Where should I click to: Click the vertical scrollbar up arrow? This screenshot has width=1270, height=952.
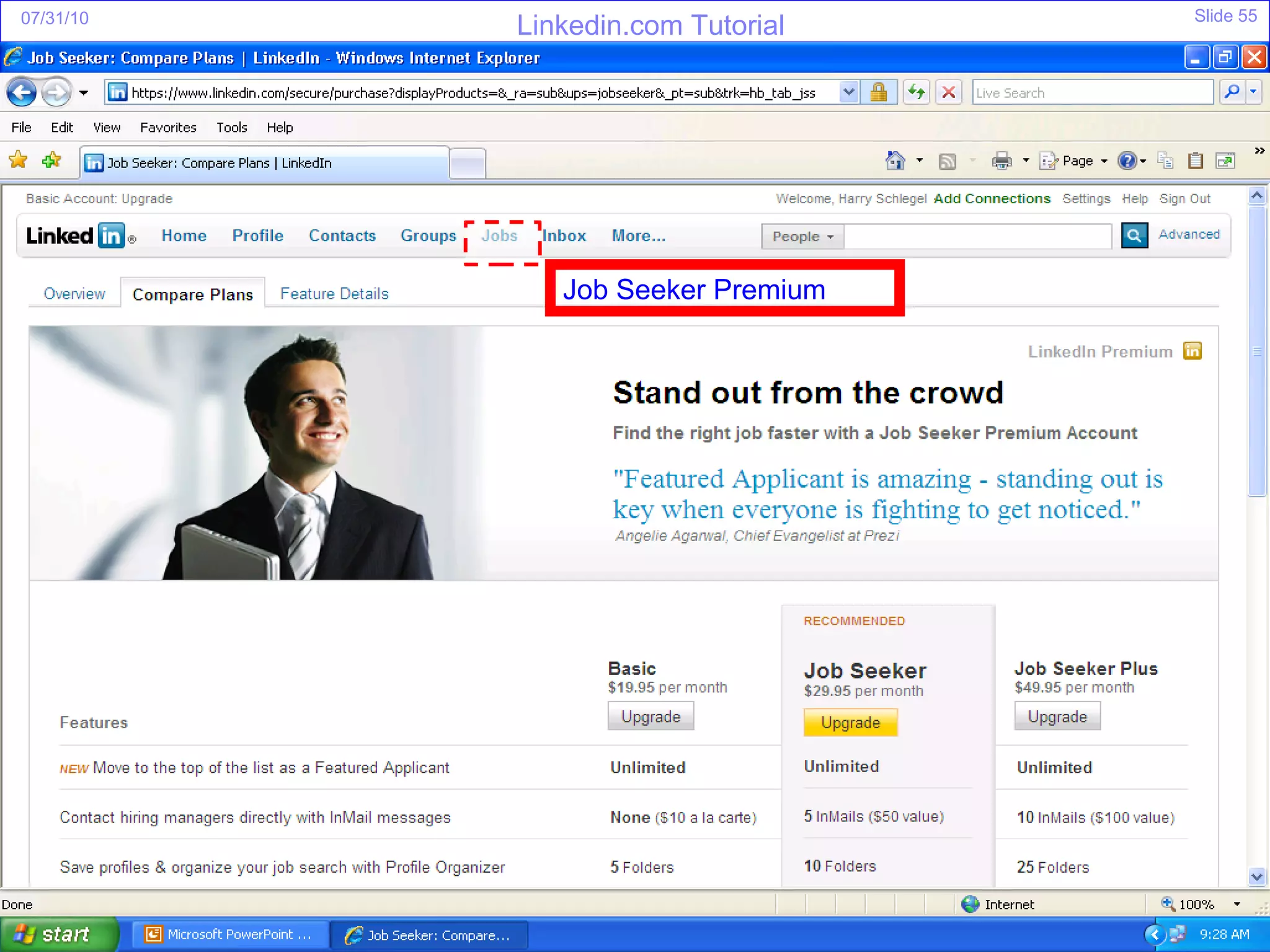1257,196
